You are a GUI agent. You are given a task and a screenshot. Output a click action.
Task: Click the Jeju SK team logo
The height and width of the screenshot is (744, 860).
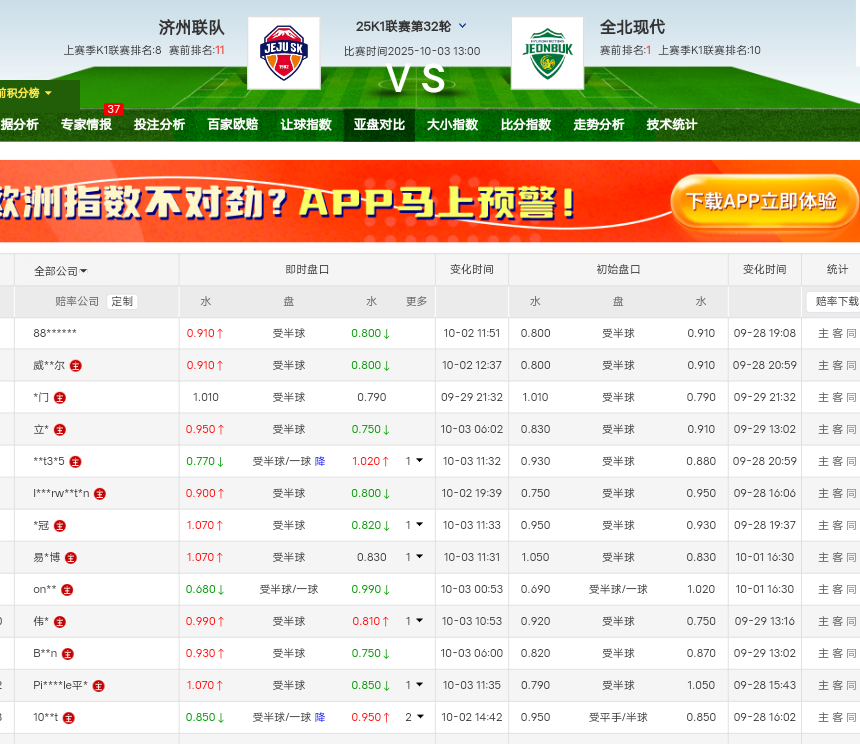(x=283, y=53)
